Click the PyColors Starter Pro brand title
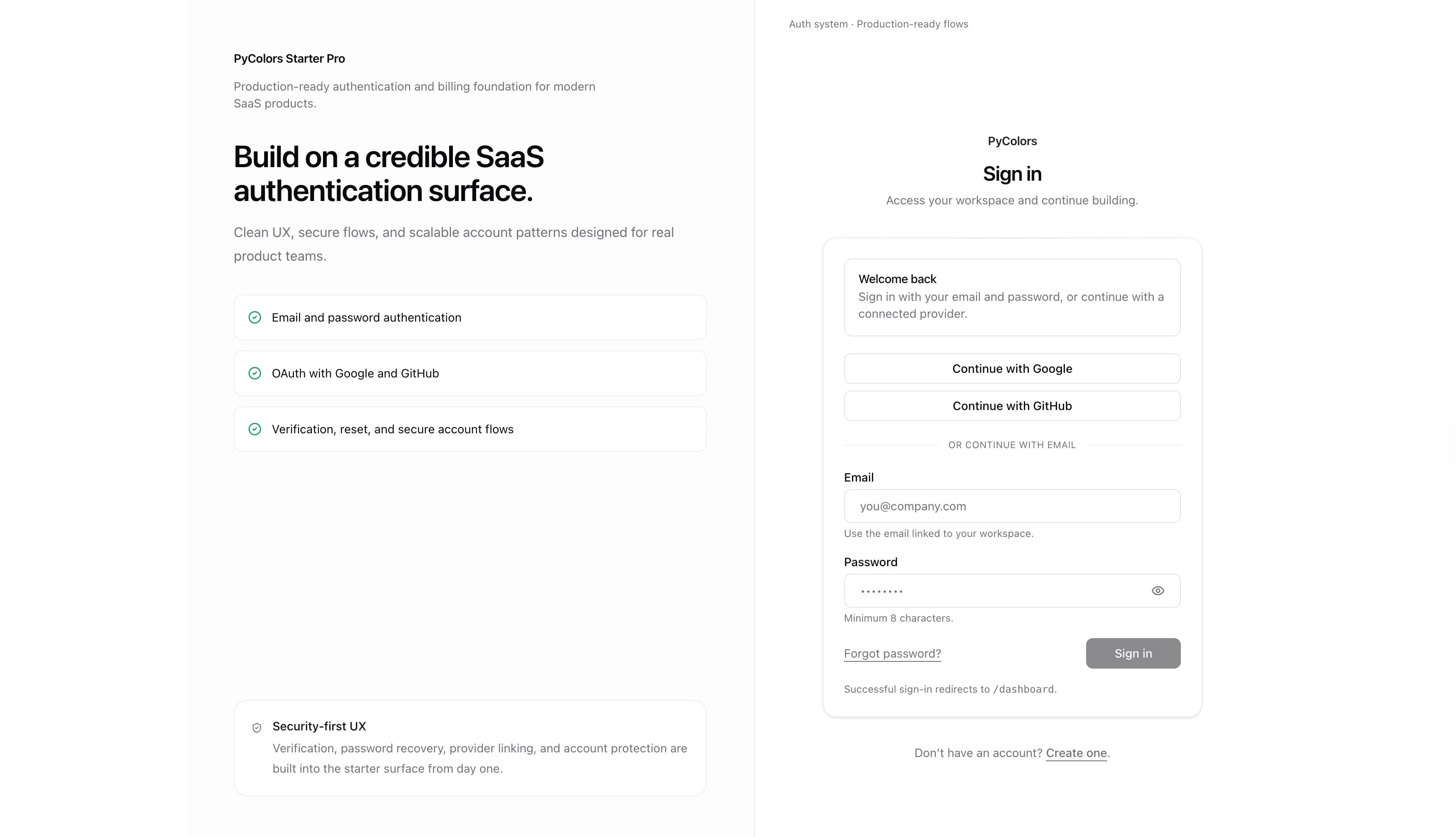This screenshot has width=1456, height=837. pos(289,59)
